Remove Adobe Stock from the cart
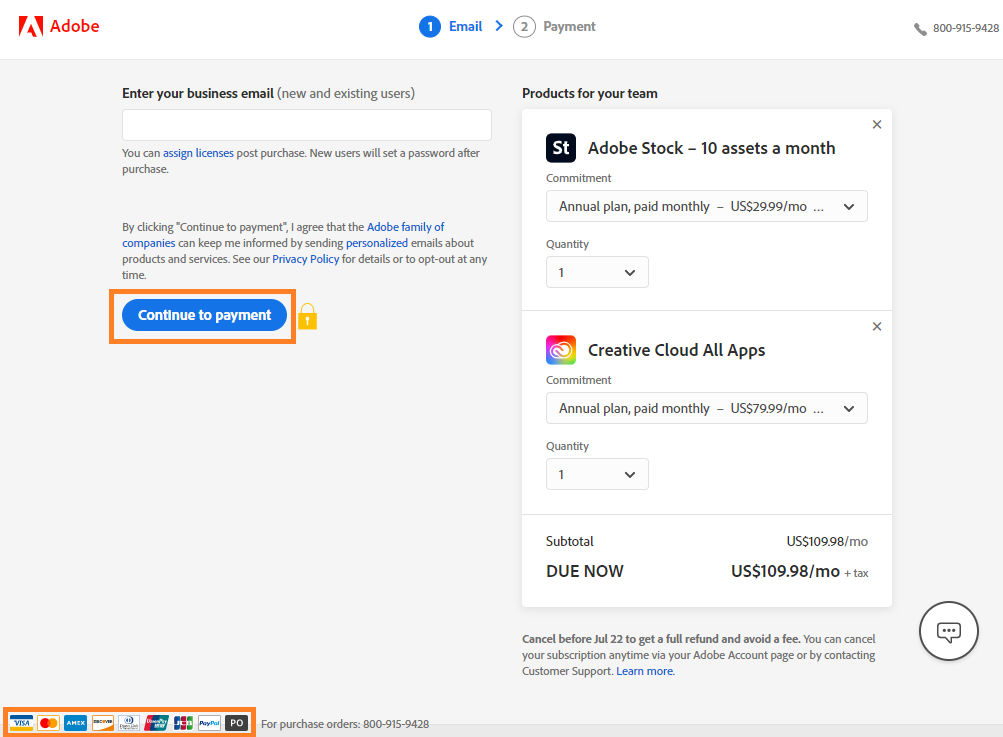 (877, 124)
